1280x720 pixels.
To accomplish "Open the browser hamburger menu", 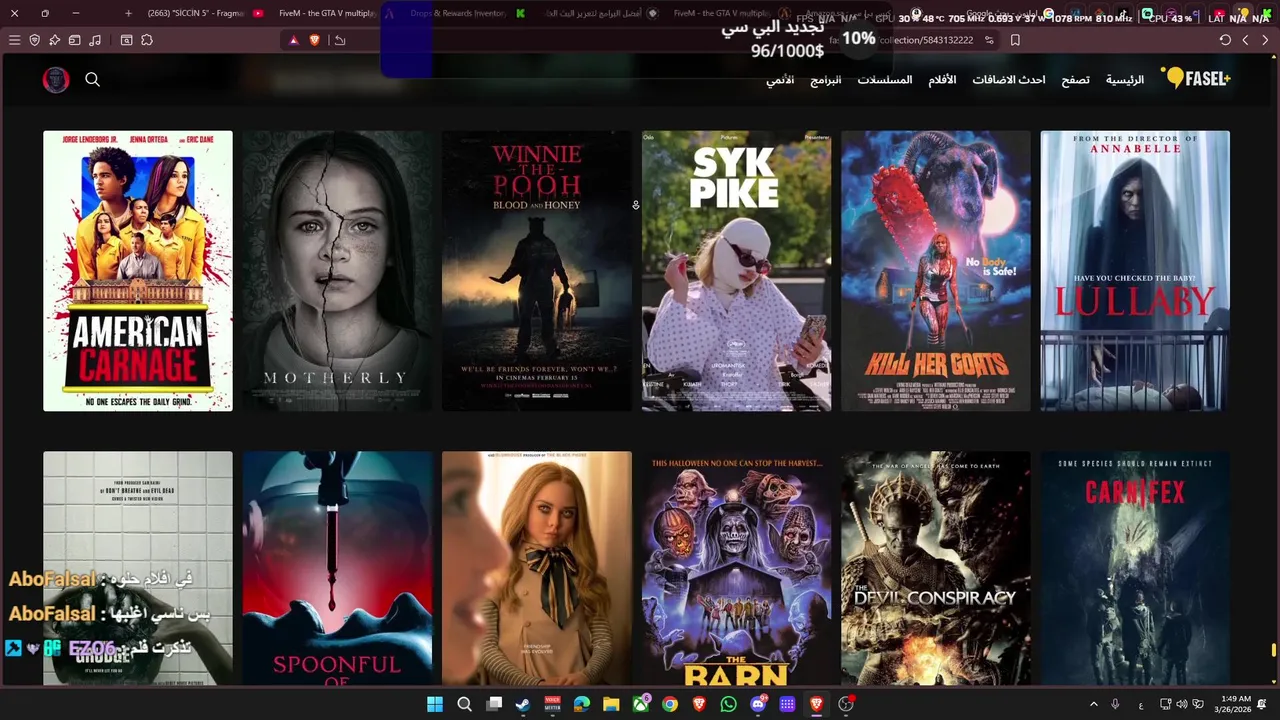I will coord(14,40).
